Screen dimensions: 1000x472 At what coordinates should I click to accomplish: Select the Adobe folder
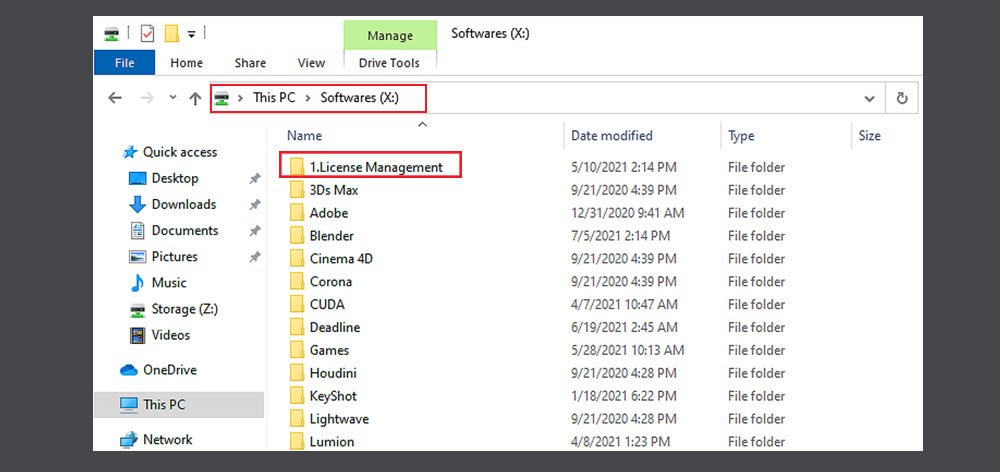pyautogui.click(x=329, y=213)
